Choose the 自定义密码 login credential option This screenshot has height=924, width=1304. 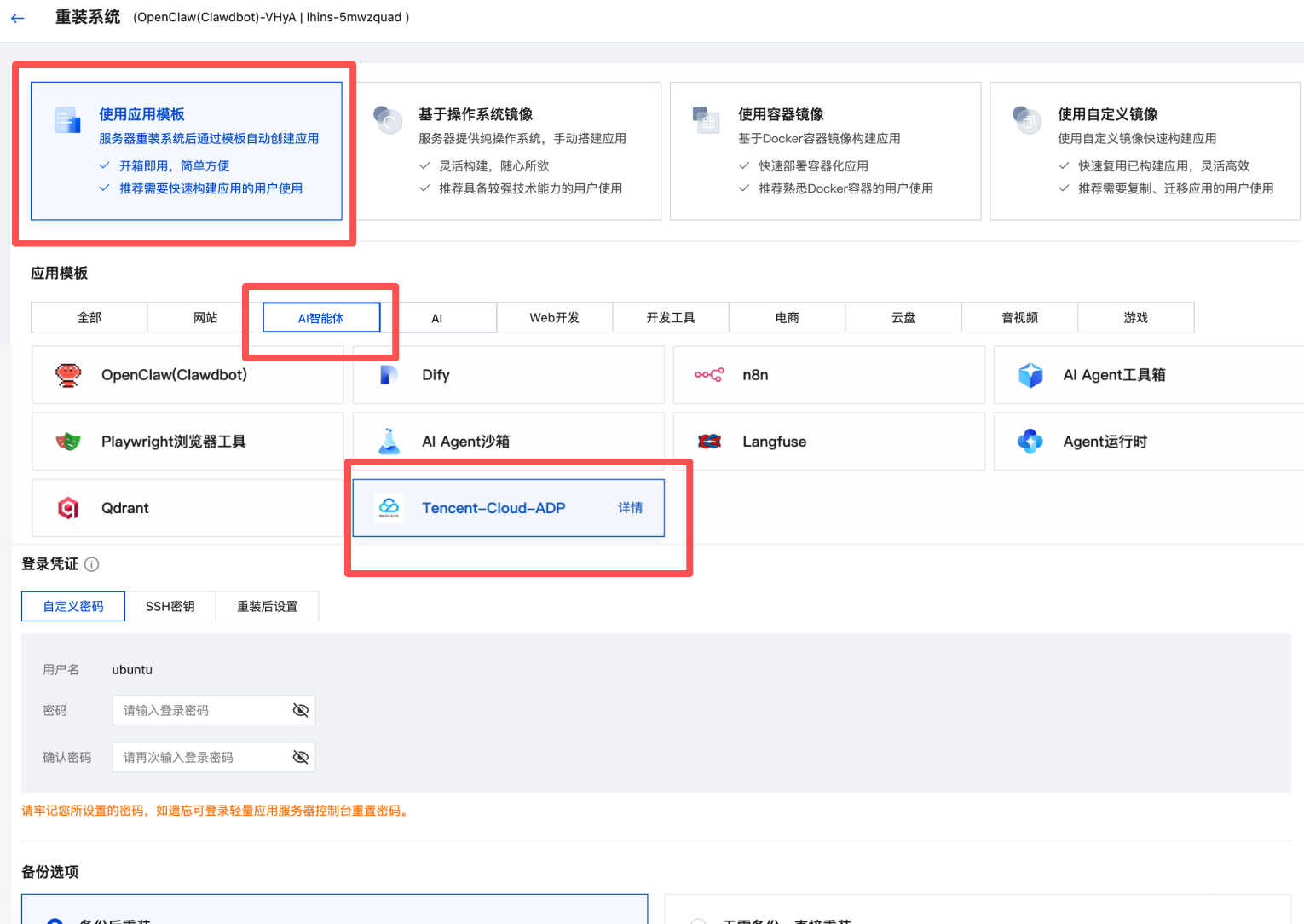(x=73, y=606)
